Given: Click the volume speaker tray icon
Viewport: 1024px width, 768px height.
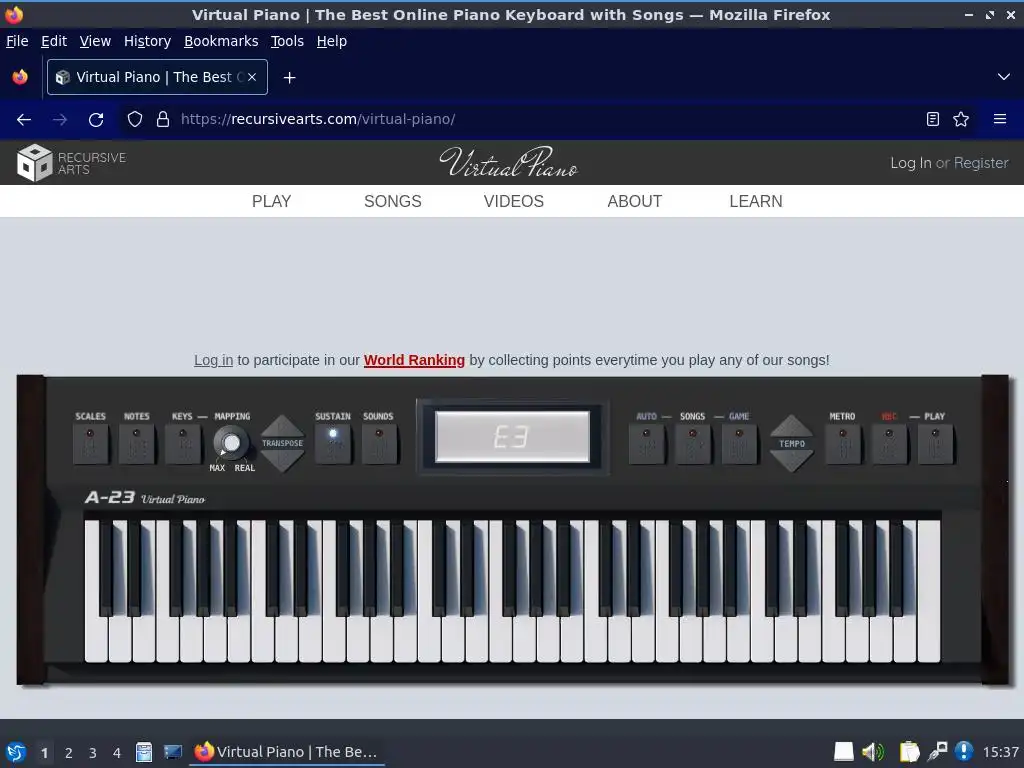Looking at the screenshot, I should [872, 752].
